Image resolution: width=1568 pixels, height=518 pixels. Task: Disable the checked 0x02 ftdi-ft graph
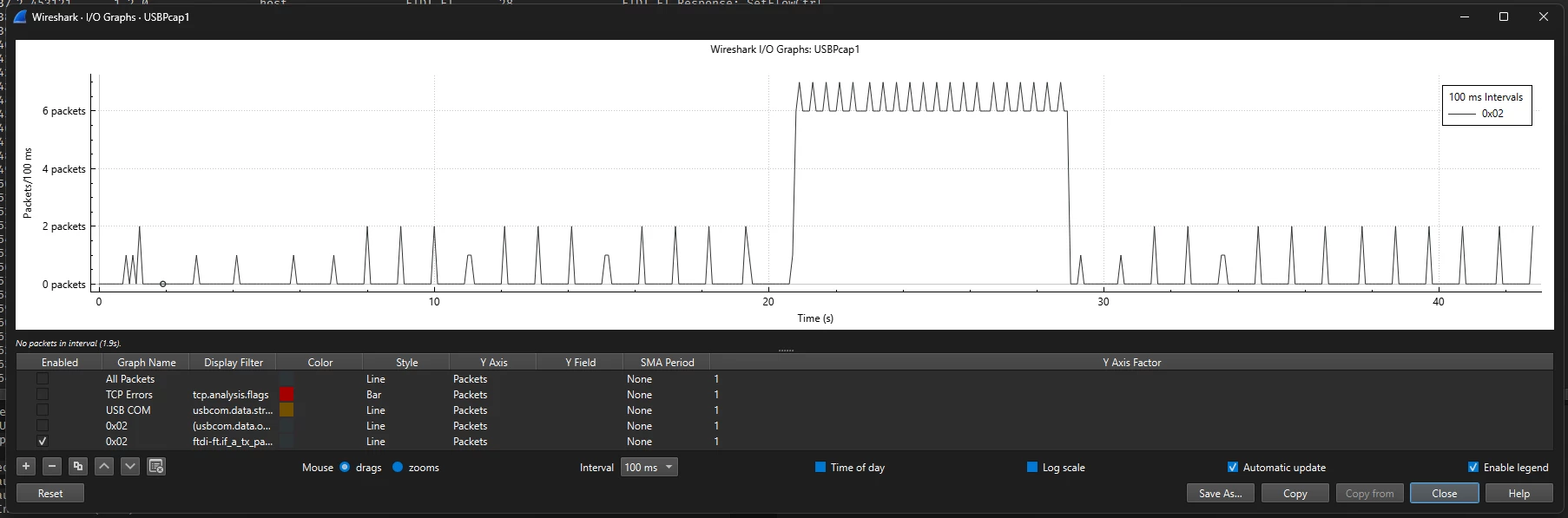tap(43, 442)
